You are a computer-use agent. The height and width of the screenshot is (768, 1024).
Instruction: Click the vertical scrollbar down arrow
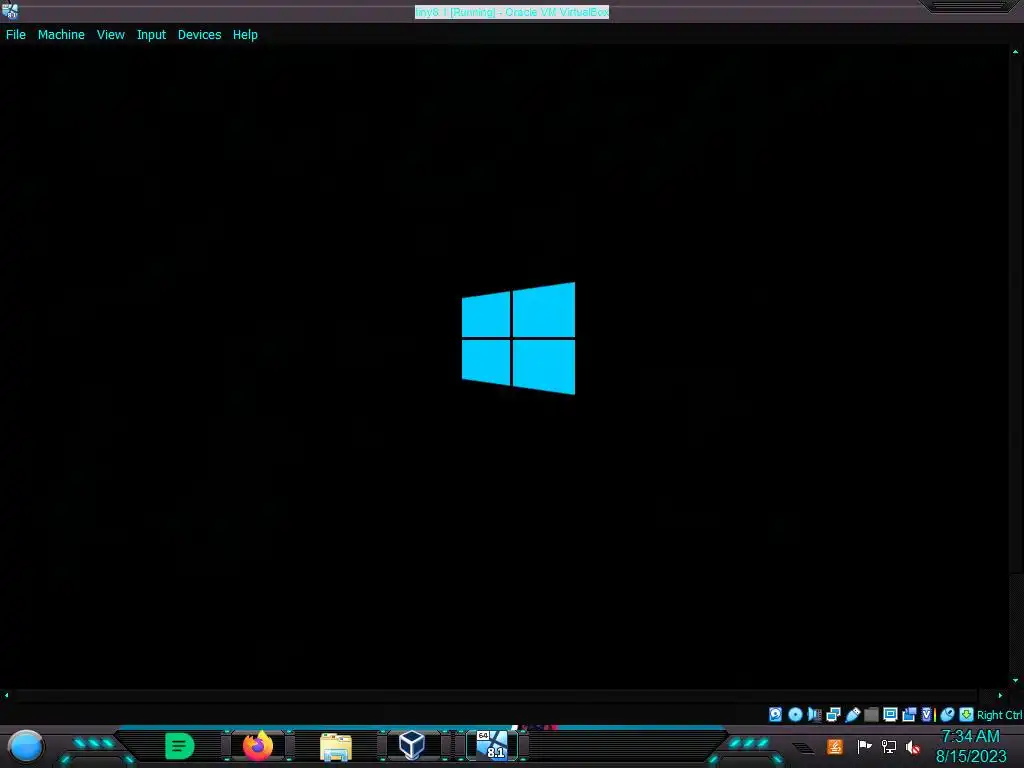(x=1016, y=680)
